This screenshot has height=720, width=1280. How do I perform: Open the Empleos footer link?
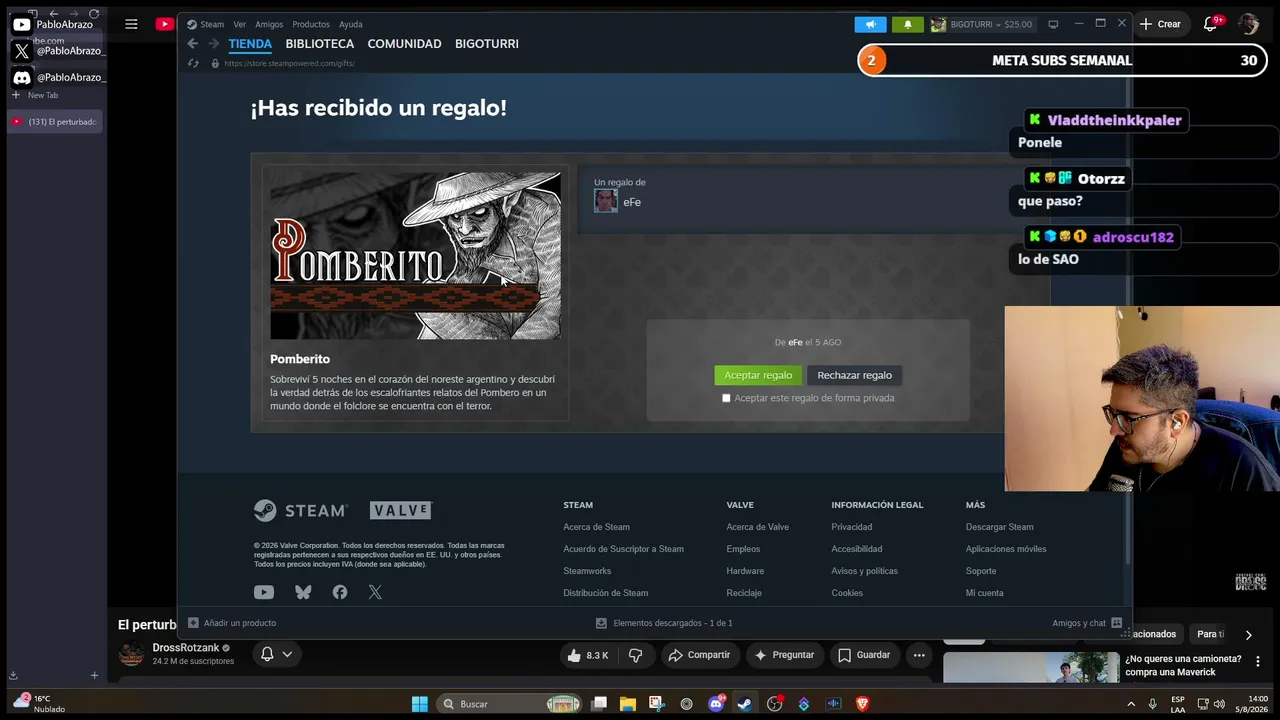point(743,549)
